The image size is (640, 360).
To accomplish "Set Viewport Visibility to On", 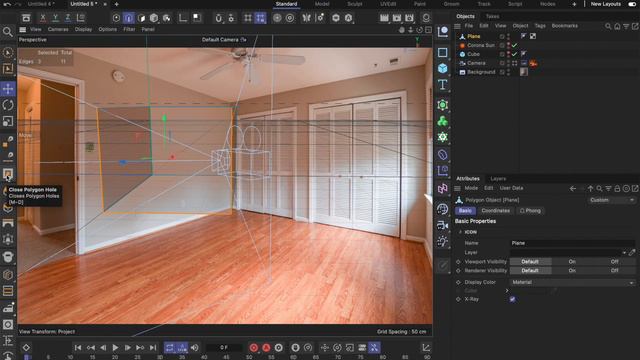I will [572, 262].
